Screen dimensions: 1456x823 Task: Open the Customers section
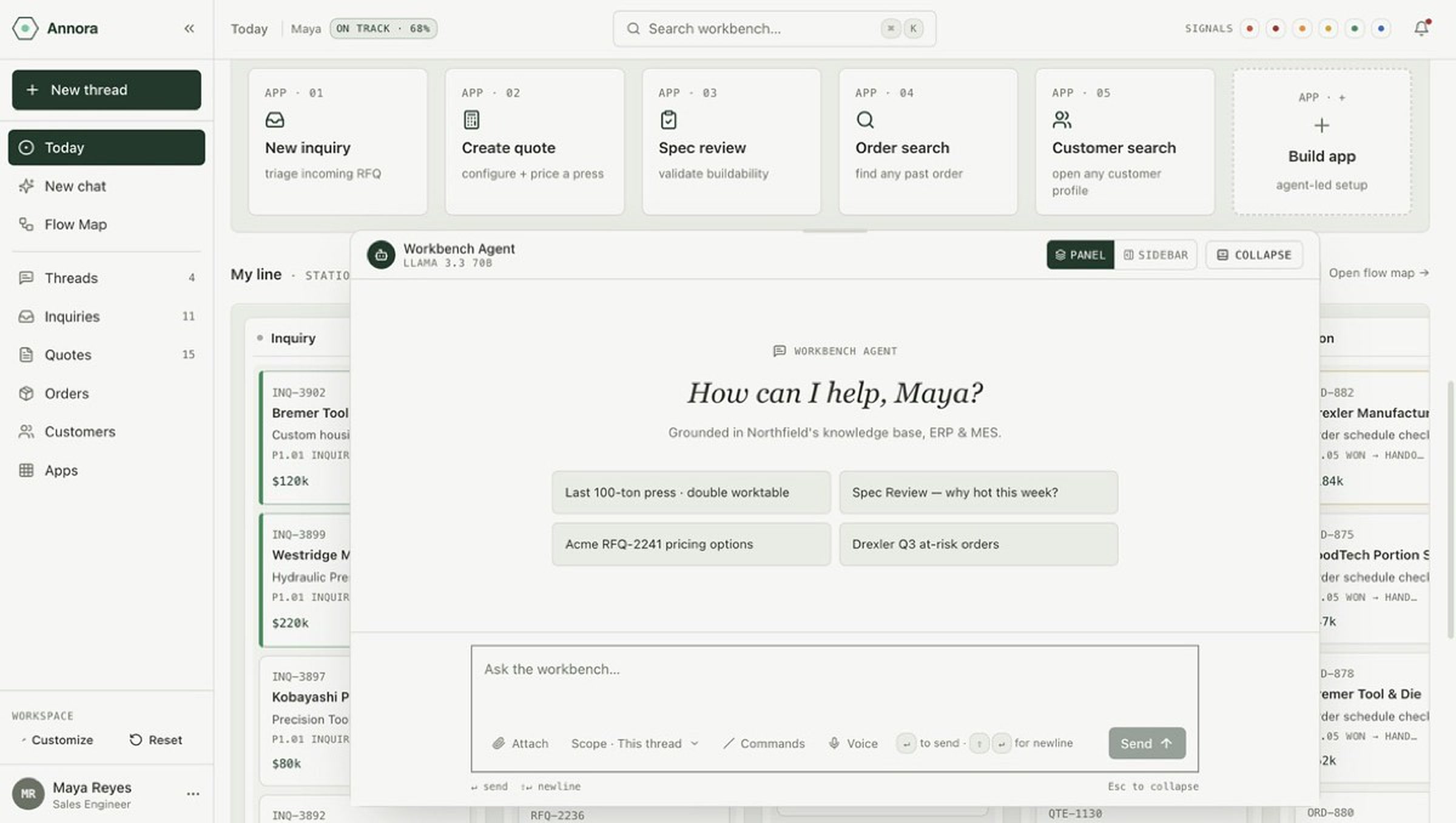point(107,432)
